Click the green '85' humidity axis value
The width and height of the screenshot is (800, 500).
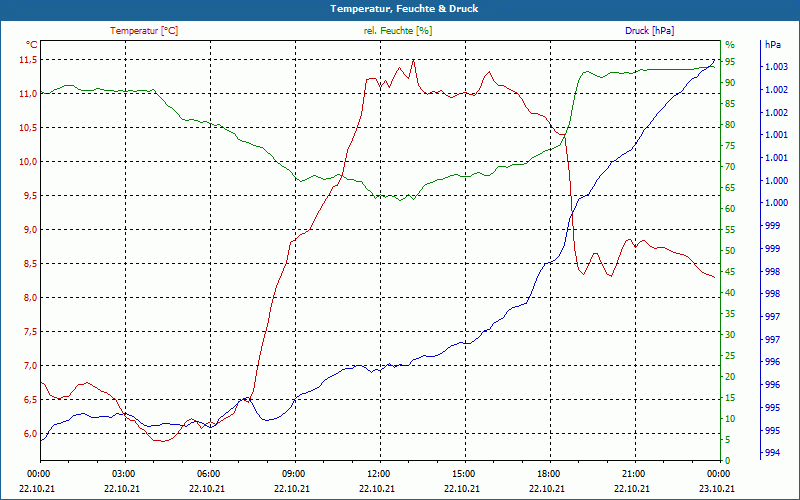[x=730, y=104]
